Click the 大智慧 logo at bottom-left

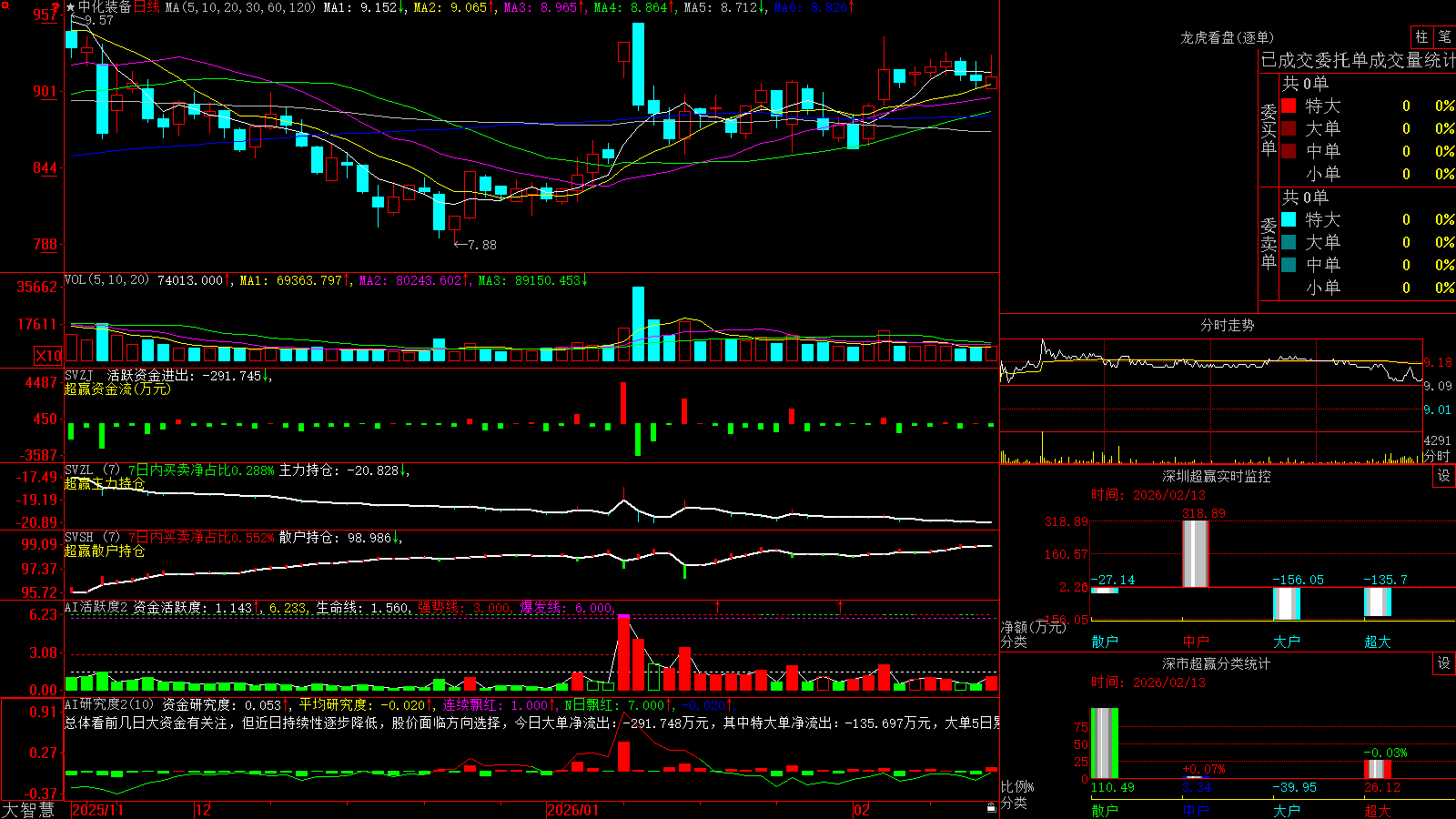28,810
